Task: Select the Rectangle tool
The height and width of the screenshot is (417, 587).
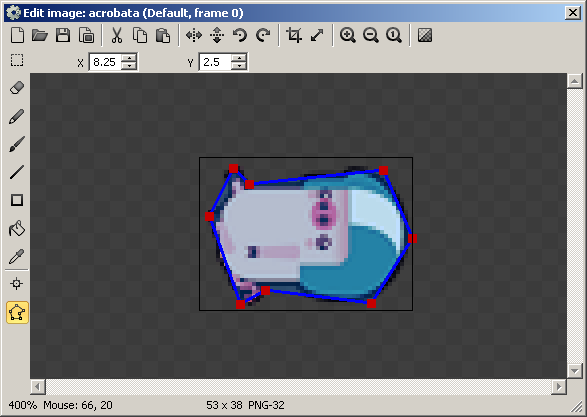Action: [x=17, y=200]
